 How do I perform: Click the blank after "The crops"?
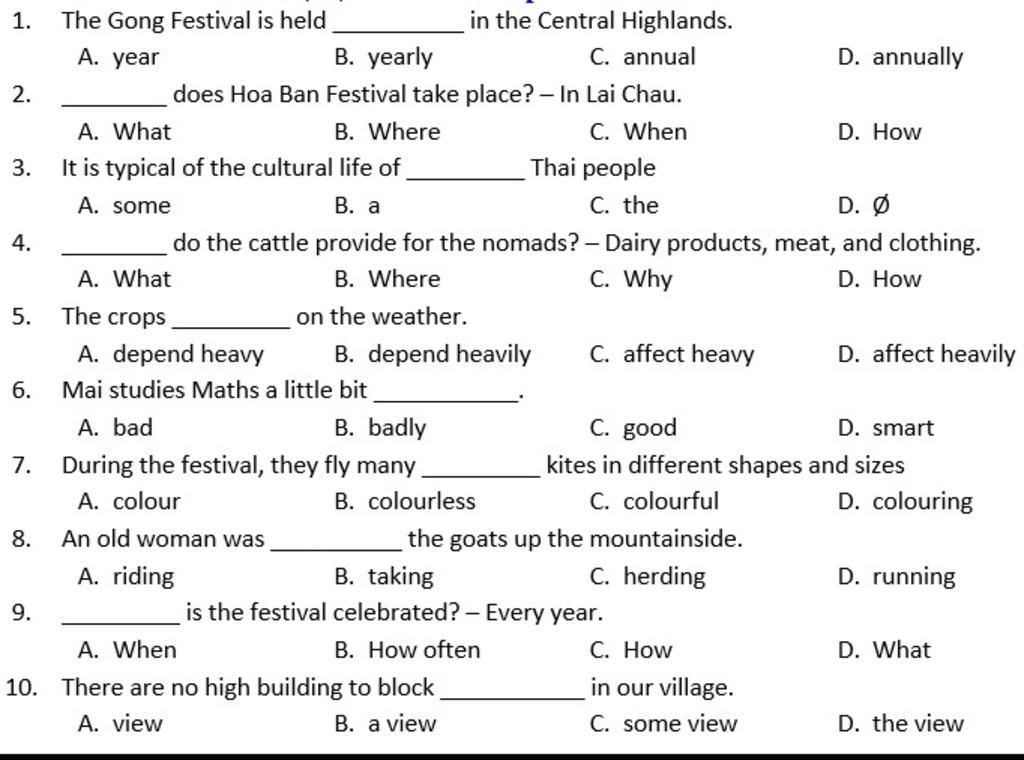pyautogui.click(x=231, y=318)
